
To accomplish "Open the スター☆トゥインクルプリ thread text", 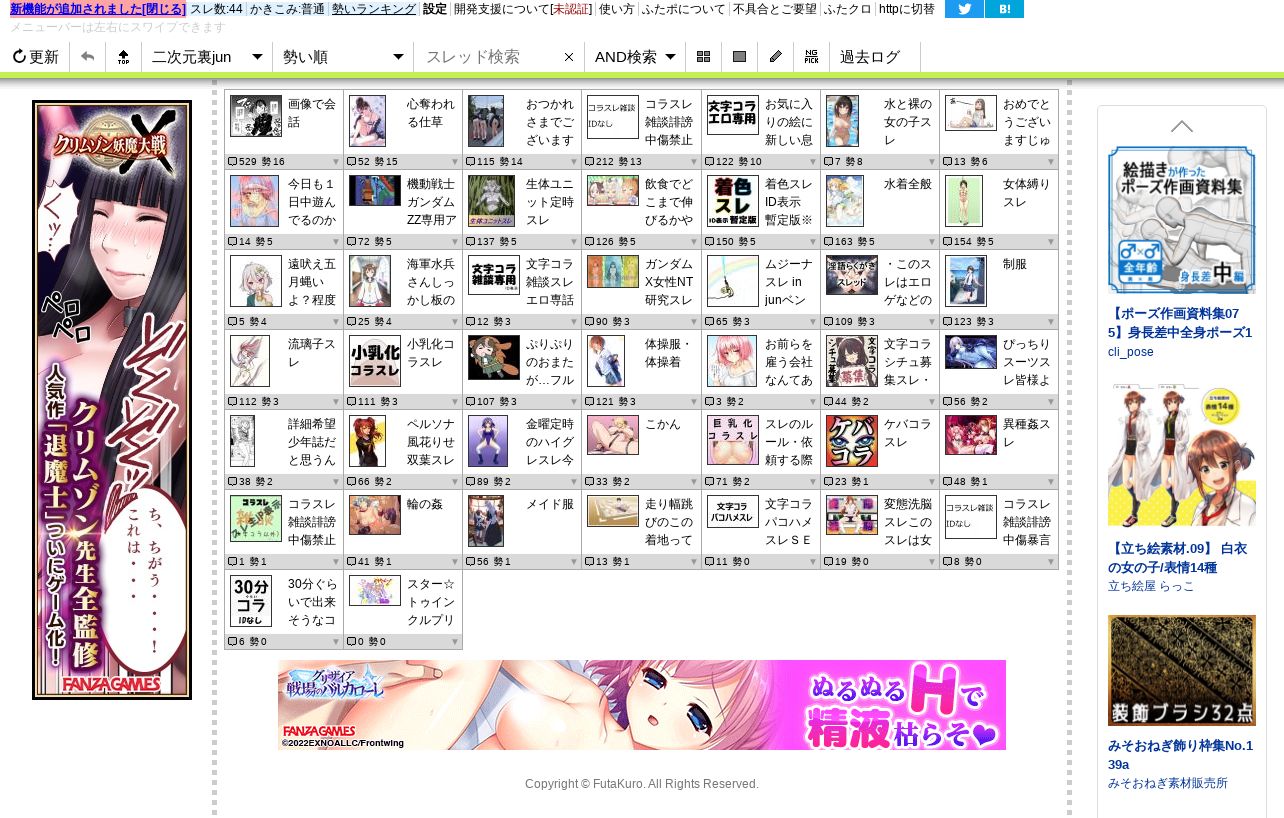I will [432, 602].
